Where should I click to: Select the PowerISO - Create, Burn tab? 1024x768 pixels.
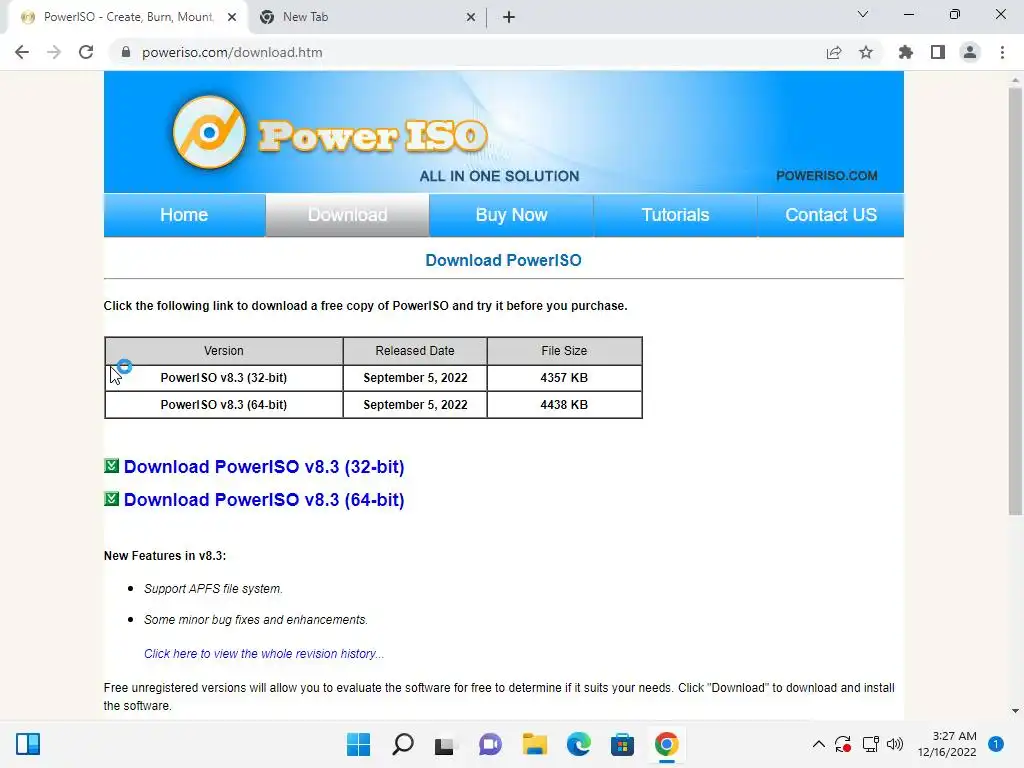(128, 17)
